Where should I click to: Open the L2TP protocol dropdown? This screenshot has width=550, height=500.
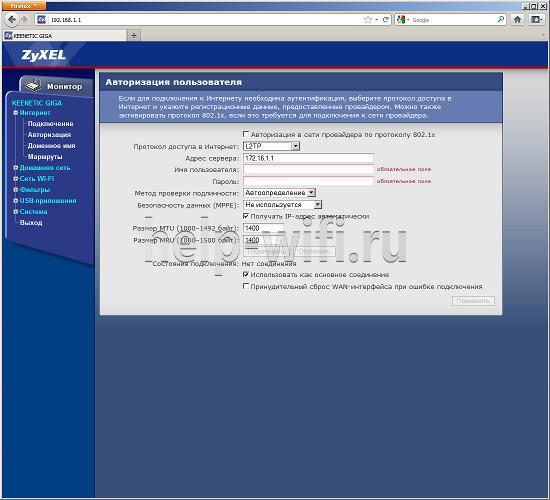[271, 146]
